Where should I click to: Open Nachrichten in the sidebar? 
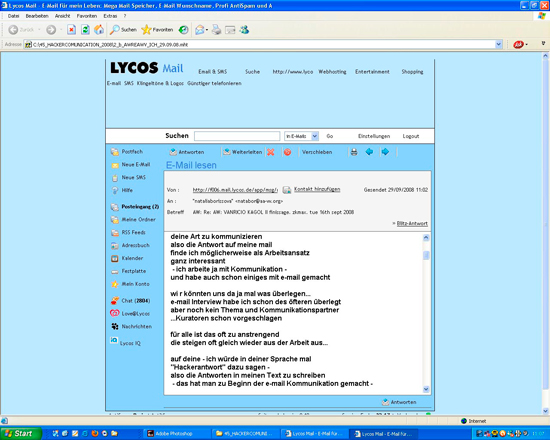click(x=132, y=326)
